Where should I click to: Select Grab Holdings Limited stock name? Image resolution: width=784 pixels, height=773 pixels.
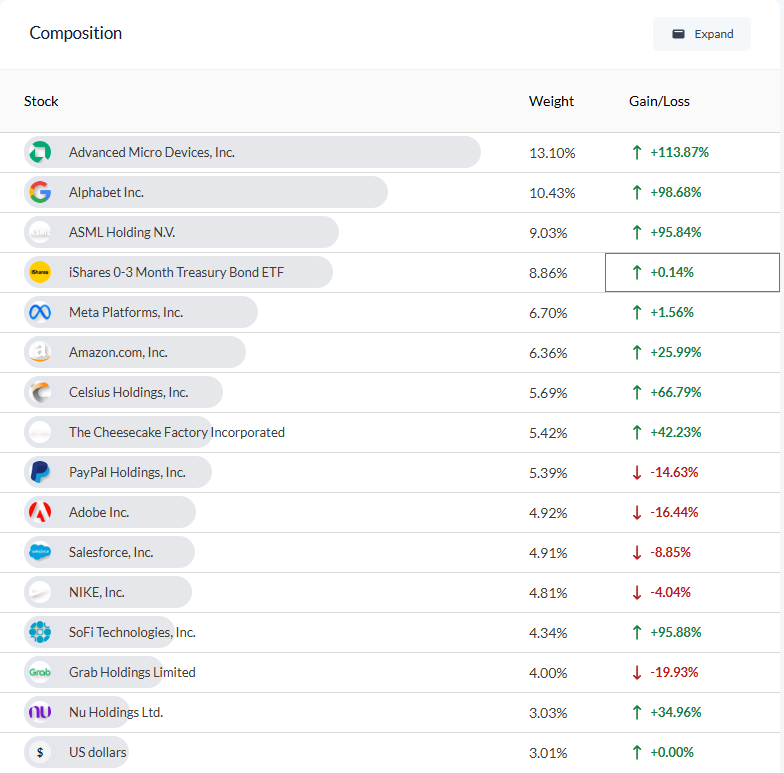tap(132, 672)
